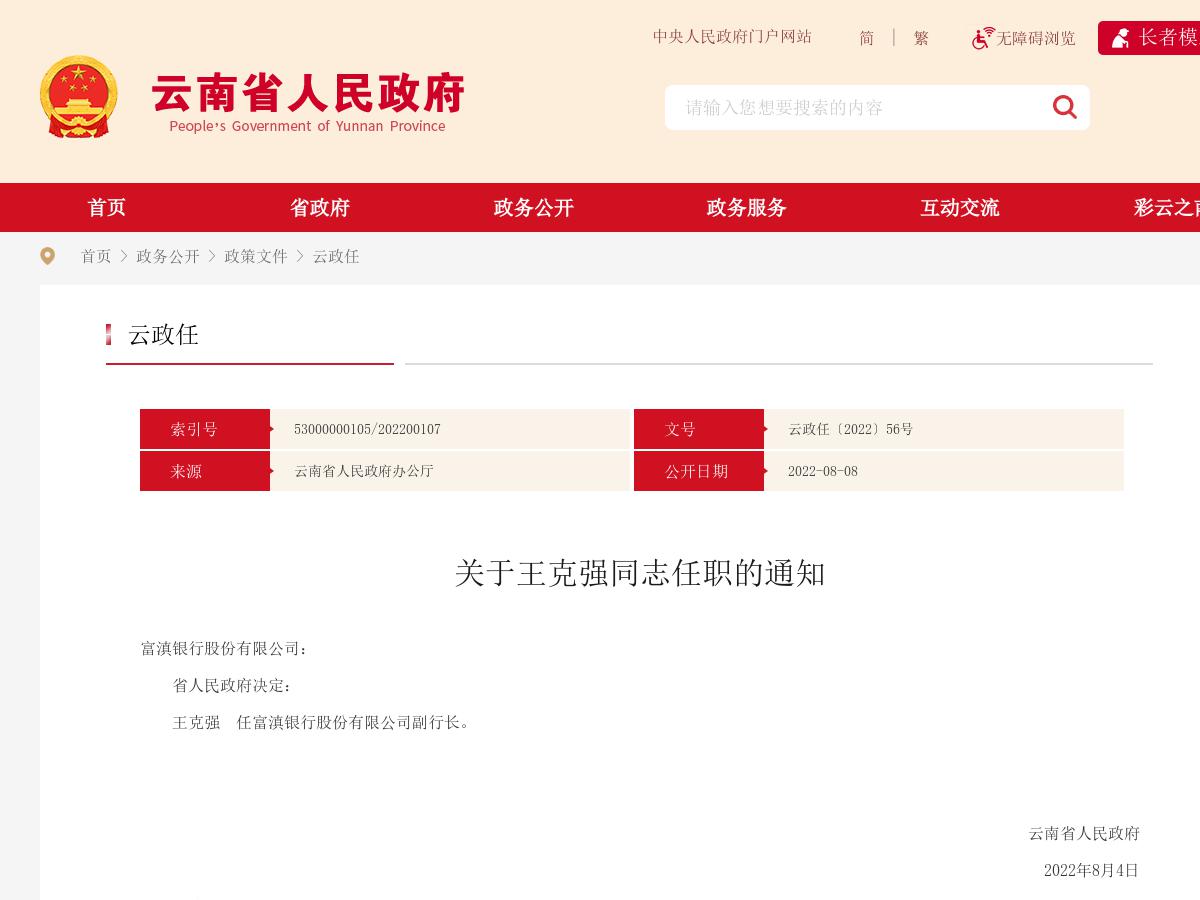
Task: Click the signature 云南省人民政府 at bottom
Action: point(1084,834)
